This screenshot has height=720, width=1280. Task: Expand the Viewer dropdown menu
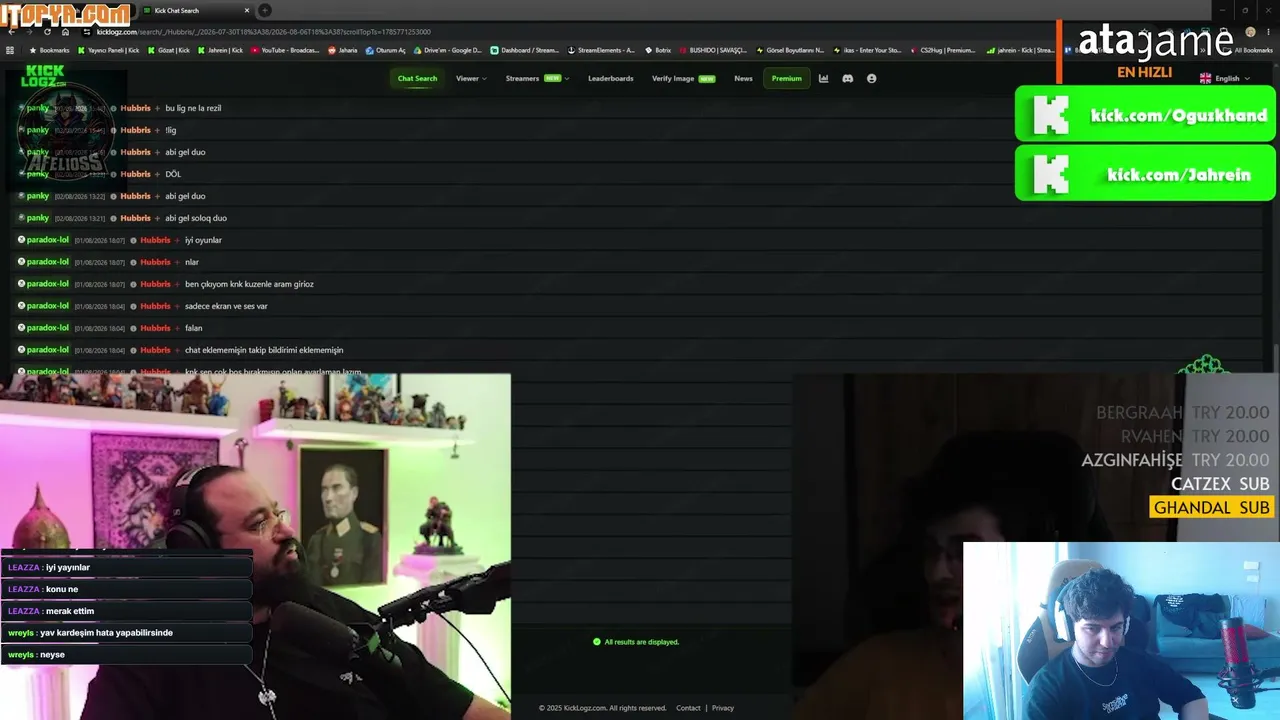(x=471, y=78)
